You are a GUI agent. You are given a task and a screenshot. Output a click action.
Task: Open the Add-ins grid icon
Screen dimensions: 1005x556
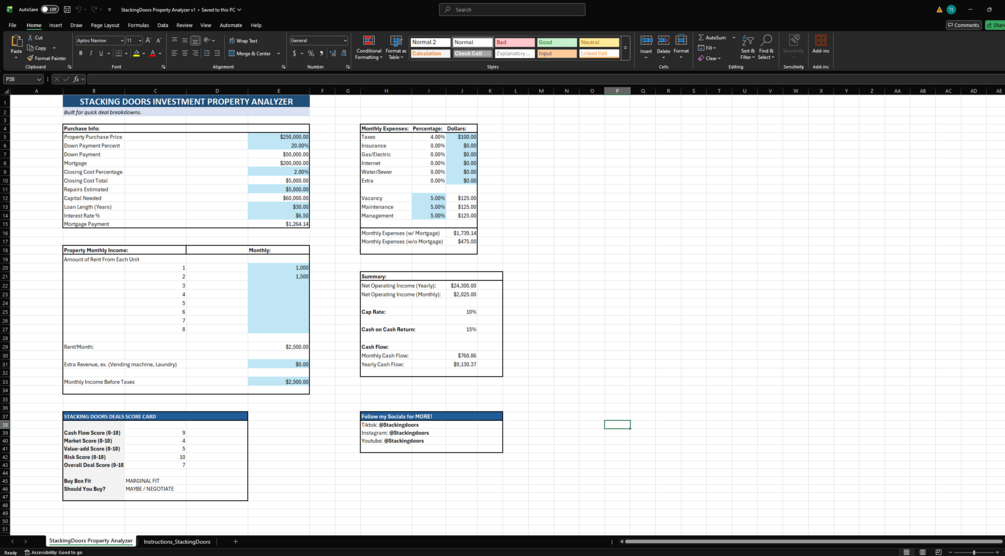(x=820, y=40)
